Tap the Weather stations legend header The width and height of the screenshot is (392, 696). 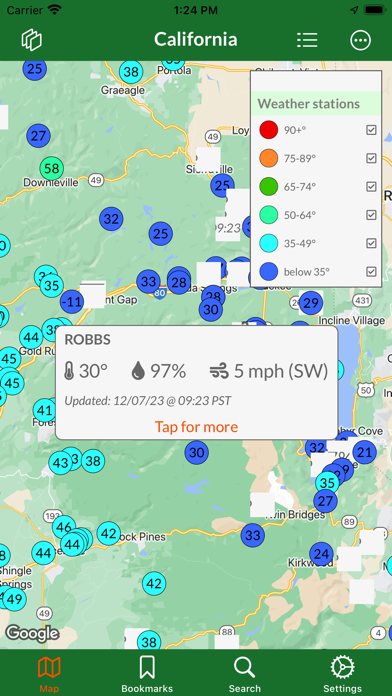click(x=316, y=104)
